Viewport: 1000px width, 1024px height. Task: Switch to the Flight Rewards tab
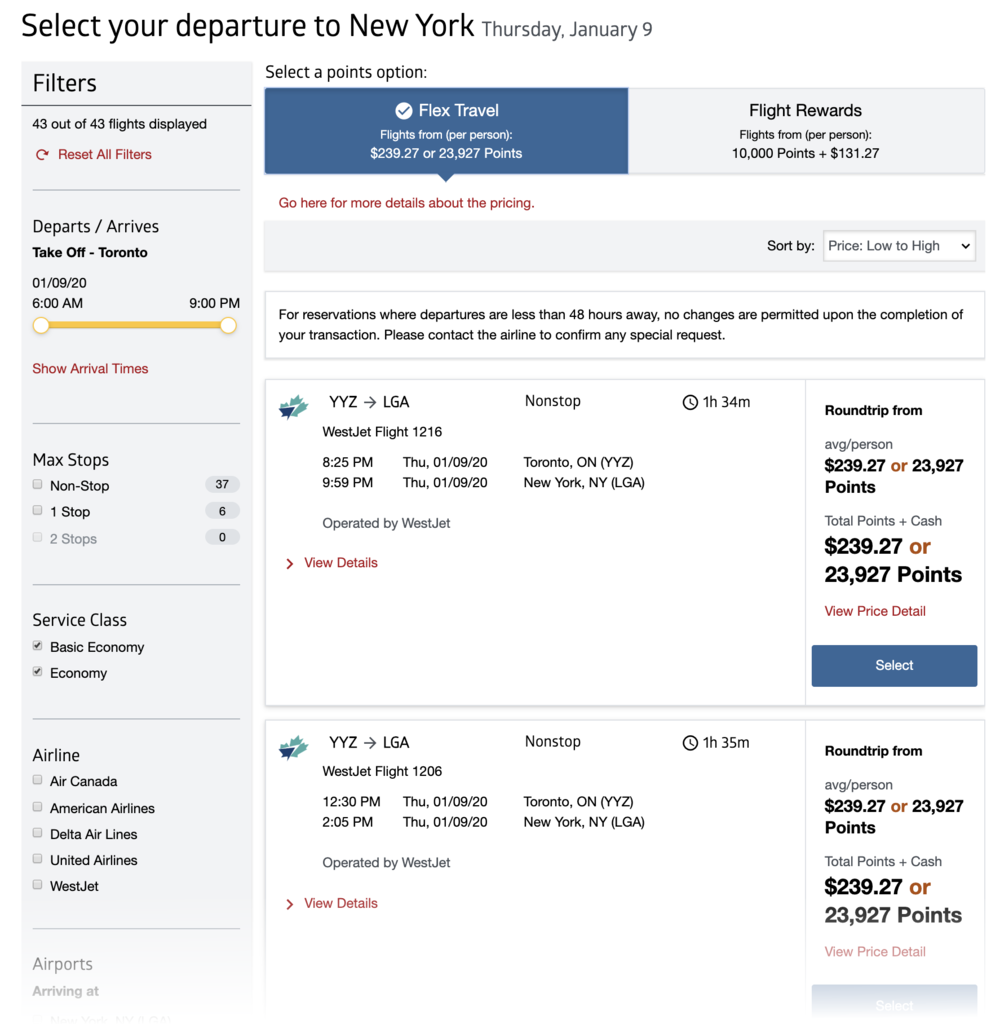805,131
